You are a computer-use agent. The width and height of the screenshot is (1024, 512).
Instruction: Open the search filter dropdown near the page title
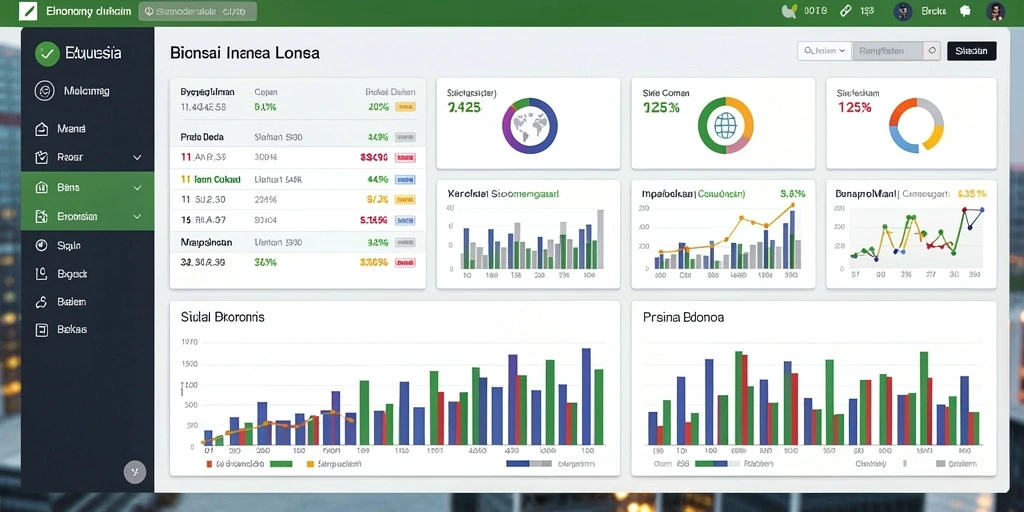coord(824,51)
